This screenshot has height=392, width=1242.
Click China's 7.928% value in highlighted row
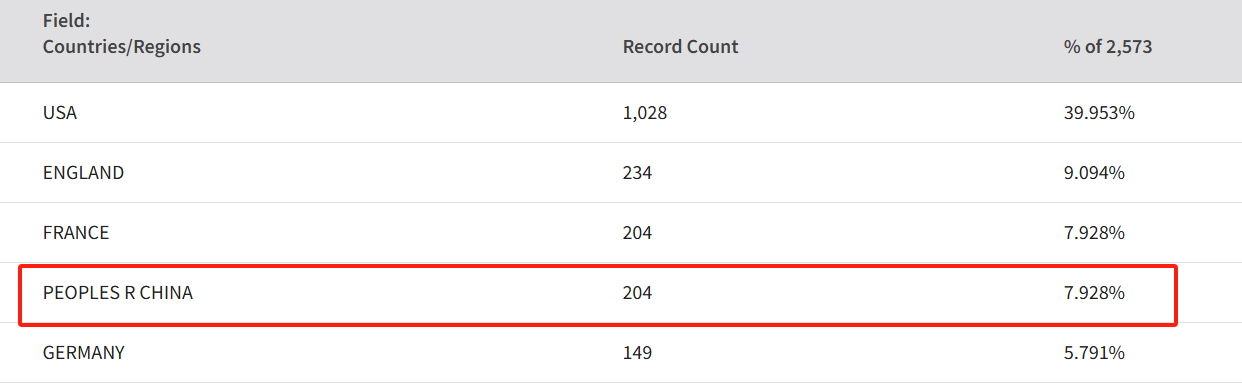tap(1094, 293)
